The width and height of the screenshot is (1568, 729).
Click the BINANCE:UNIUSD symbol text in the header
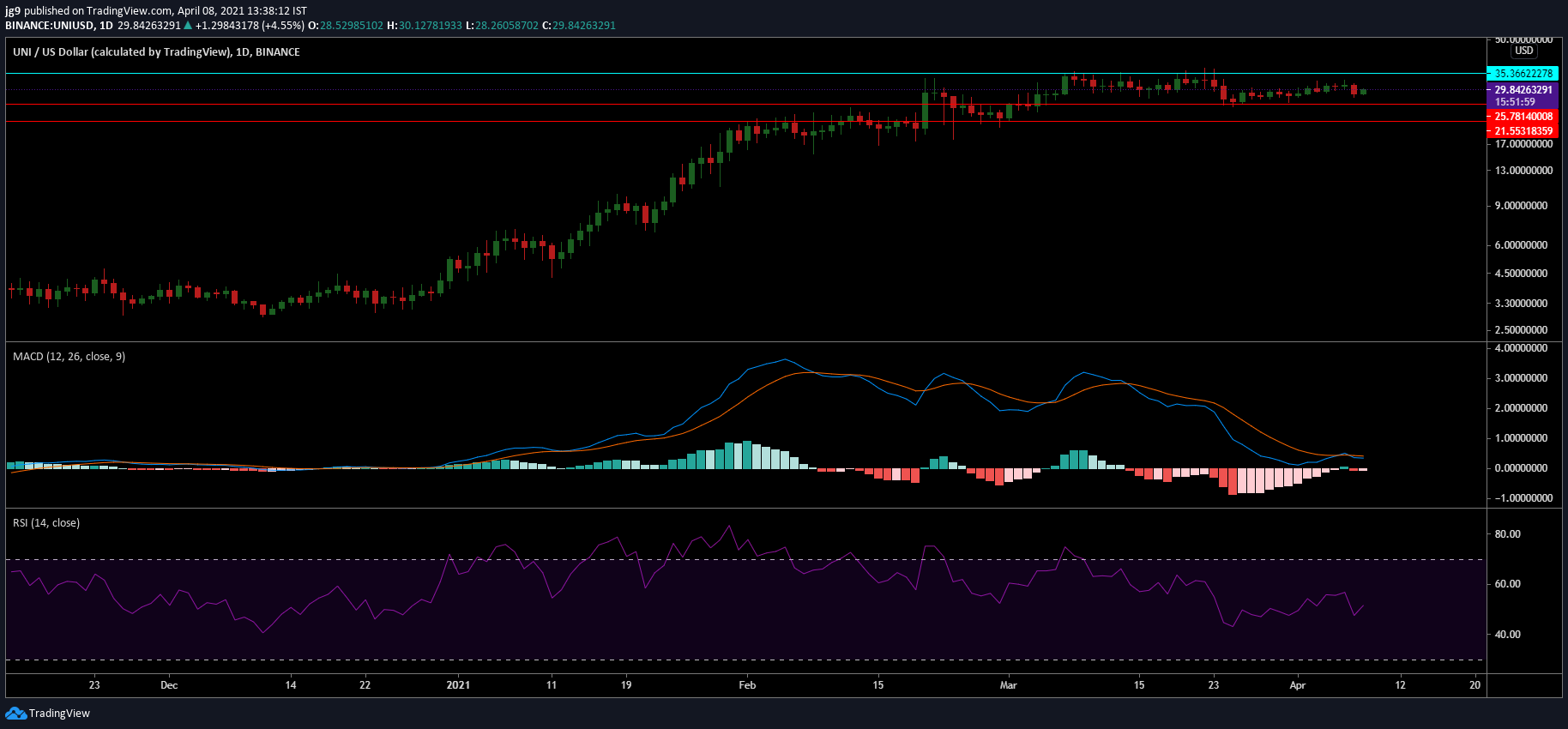[x=49, y=25]
